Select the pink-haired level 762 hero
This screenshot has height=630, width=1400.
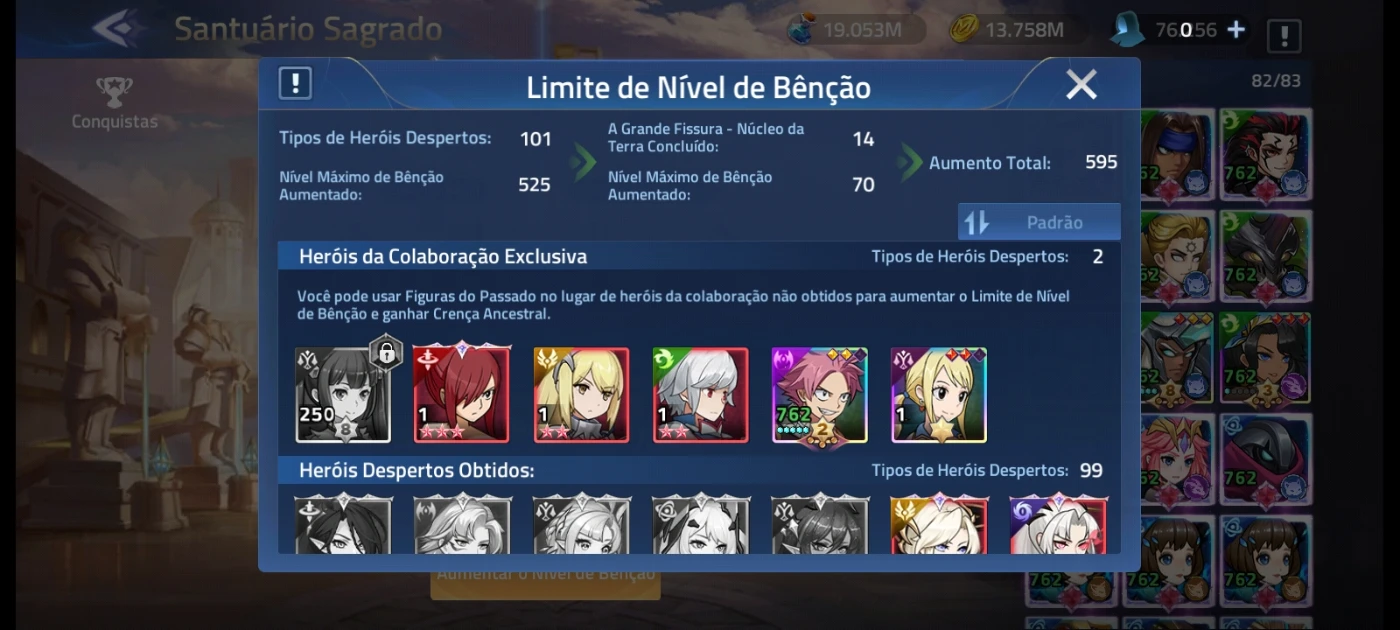(x=819, y=395)
